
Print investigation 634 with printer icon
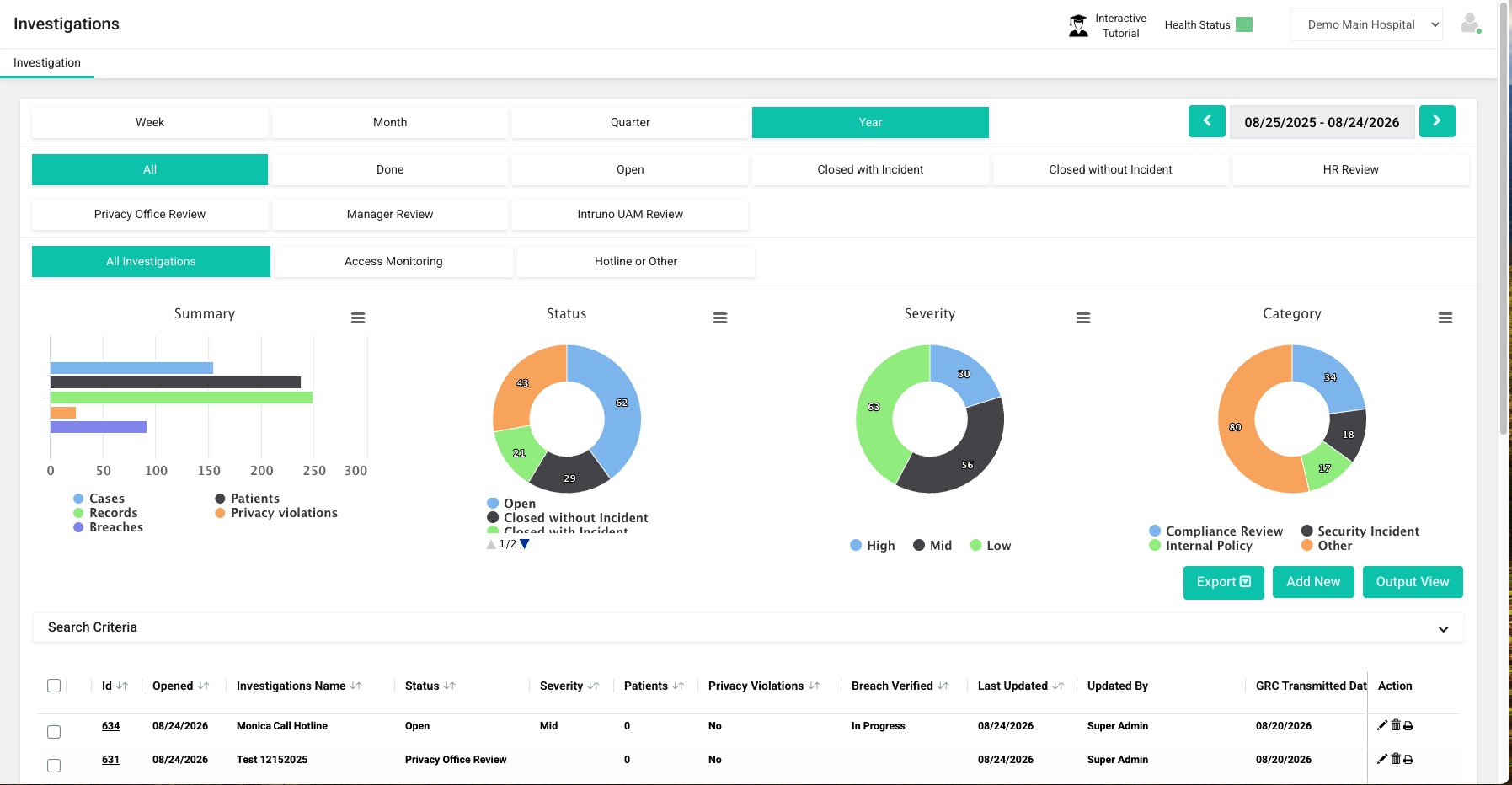[1408, 725]
